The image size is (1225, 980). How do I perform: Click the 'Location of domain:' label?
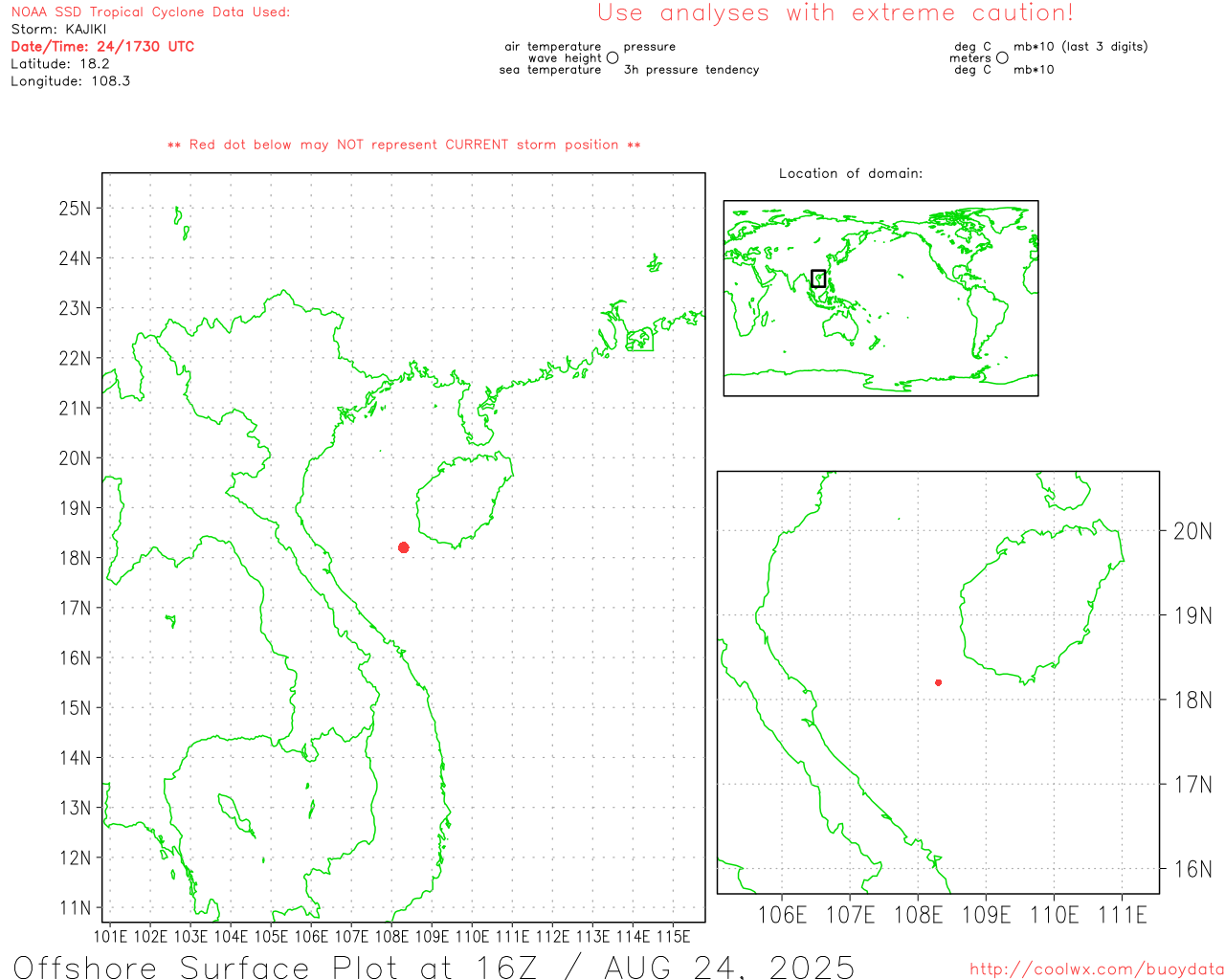[x=851, y=173]
